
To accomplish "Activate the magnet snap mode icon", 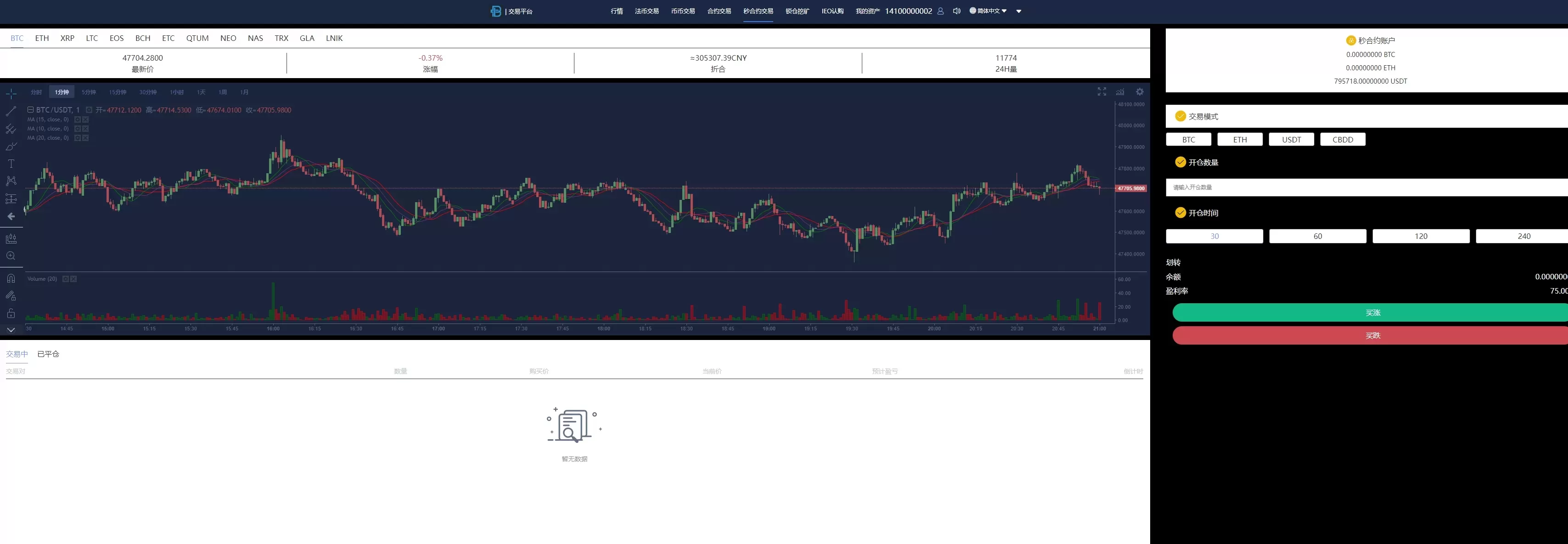I will (x=11, y=278).
